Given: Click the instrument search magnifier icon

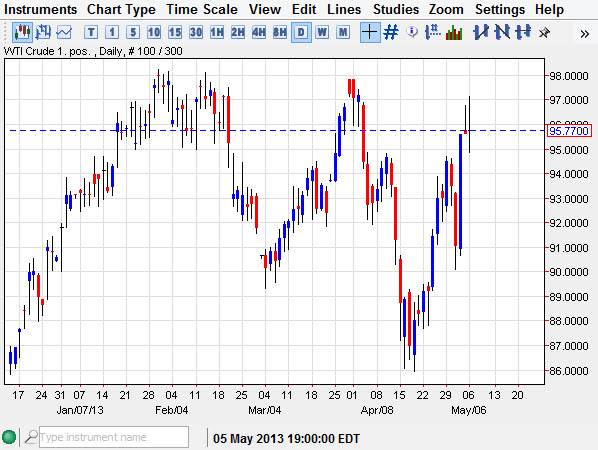Looking at the screenshot, I should pos(31,437).
